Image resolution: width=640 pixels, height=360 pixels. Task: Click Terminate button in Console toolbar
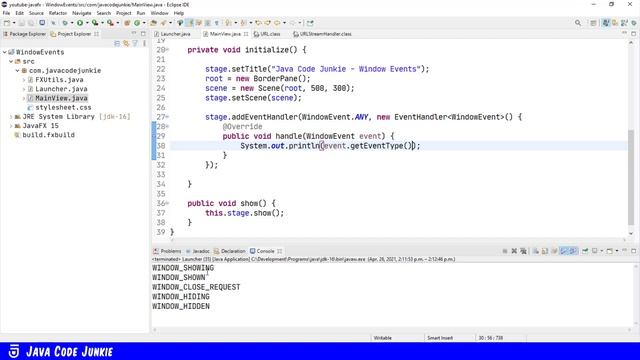click(505, 251)
